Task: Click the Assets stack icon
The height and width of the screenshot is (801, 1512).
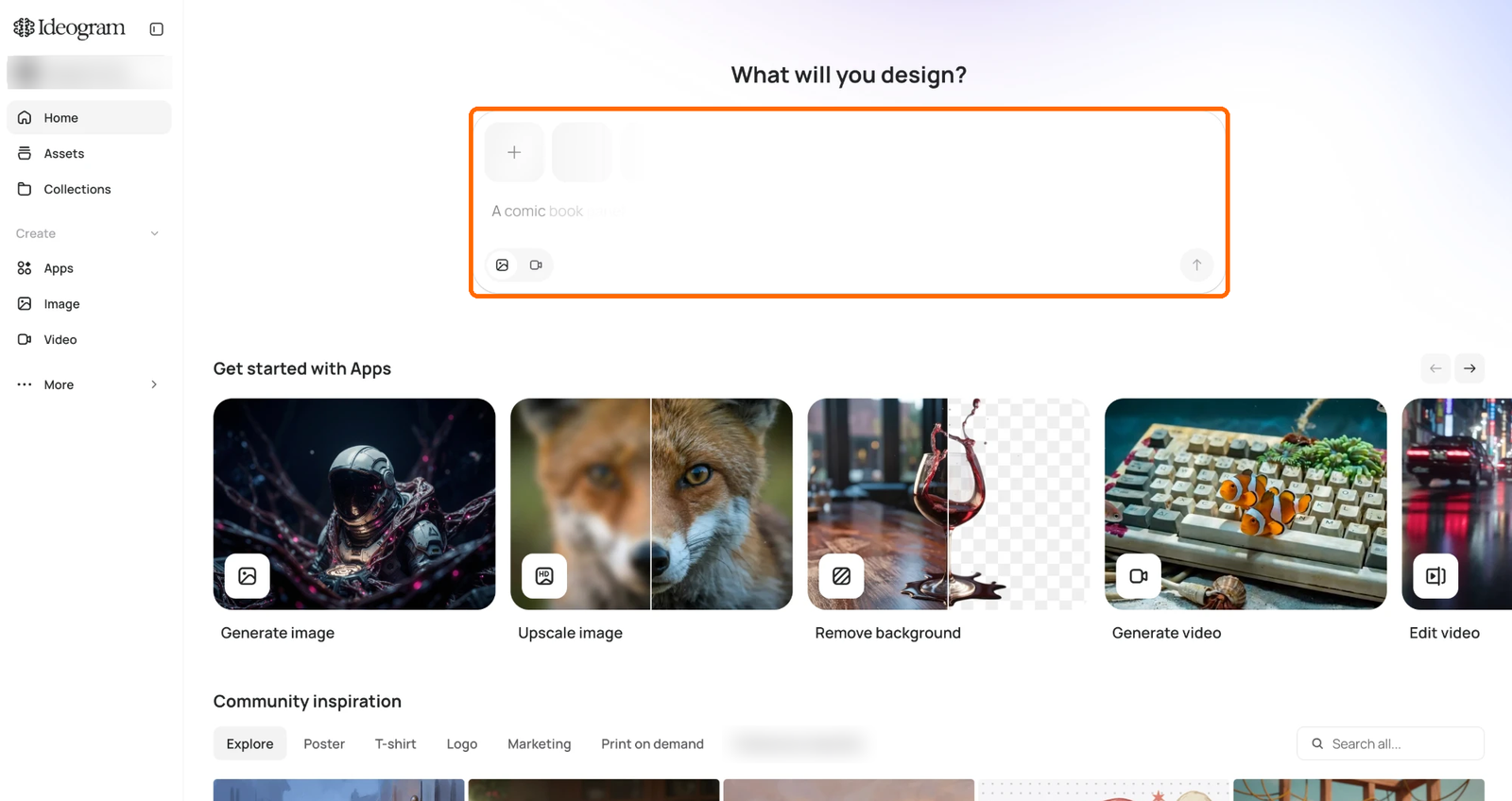Action: point(25,153)
